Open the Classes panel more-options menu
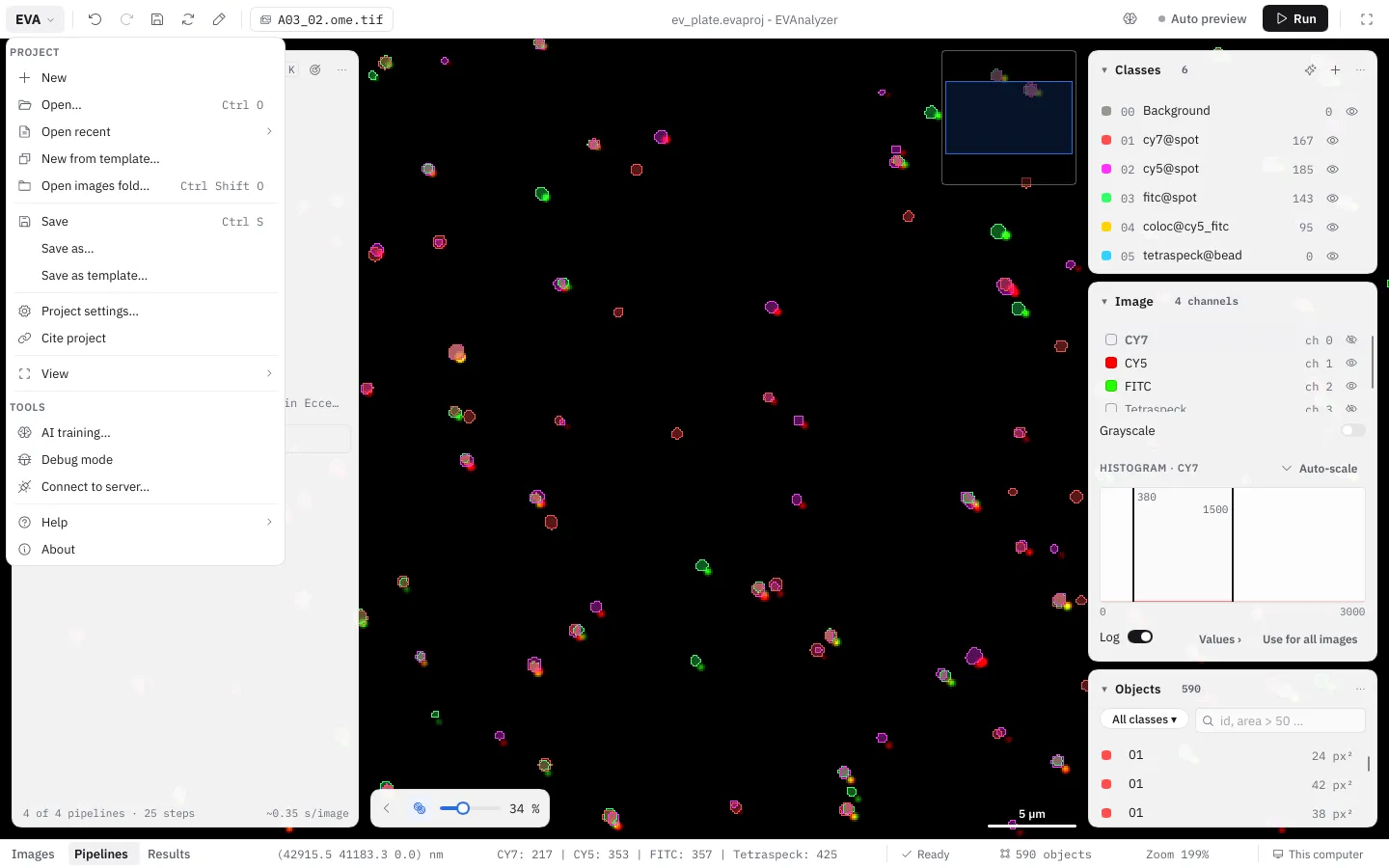This screenshot has width=1389, height=868. click(x=1360, y=70)
